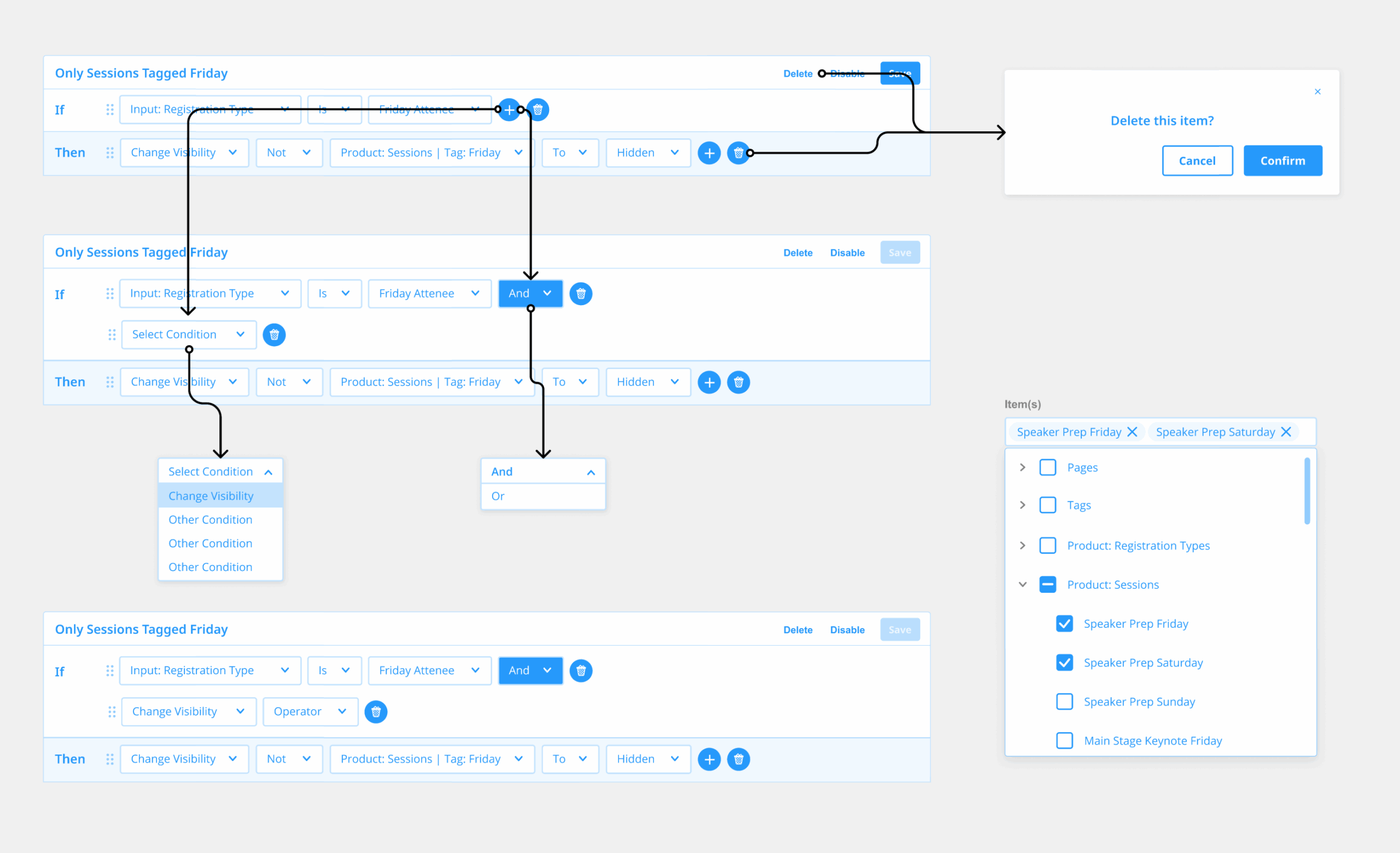Screen dimensions: 1400x853
Task: Click drag handle beside bottom Change Visibility condition
Action: [112, 711]
